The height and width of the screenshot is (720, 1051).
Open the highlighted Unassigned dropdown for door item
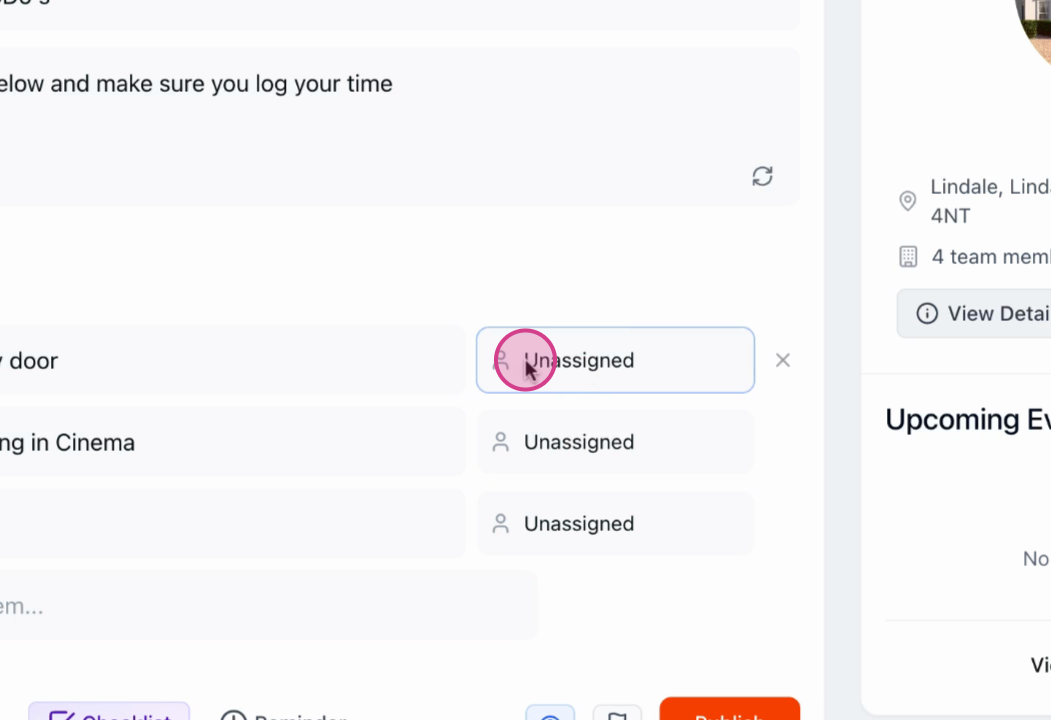(615, 360)
